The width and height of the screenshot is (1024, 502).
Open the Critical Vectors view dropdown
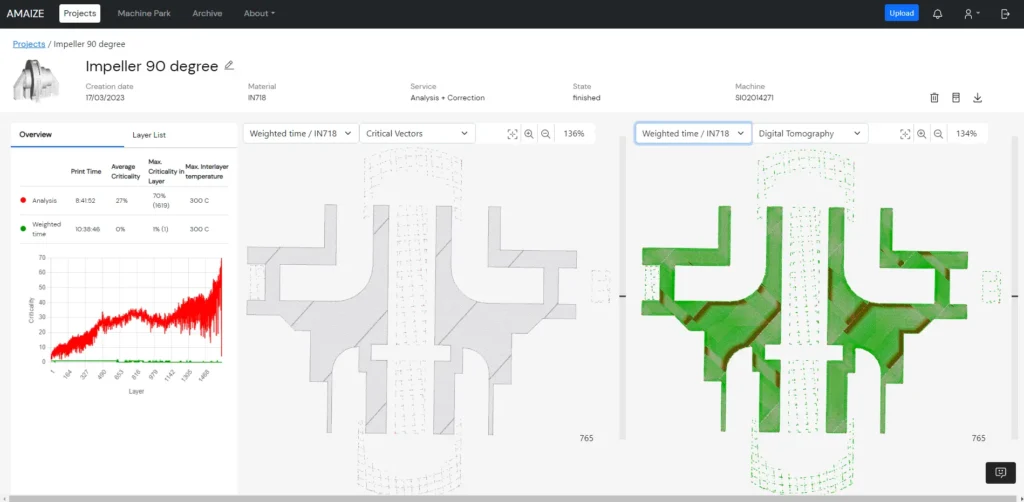tap(417, 134)
